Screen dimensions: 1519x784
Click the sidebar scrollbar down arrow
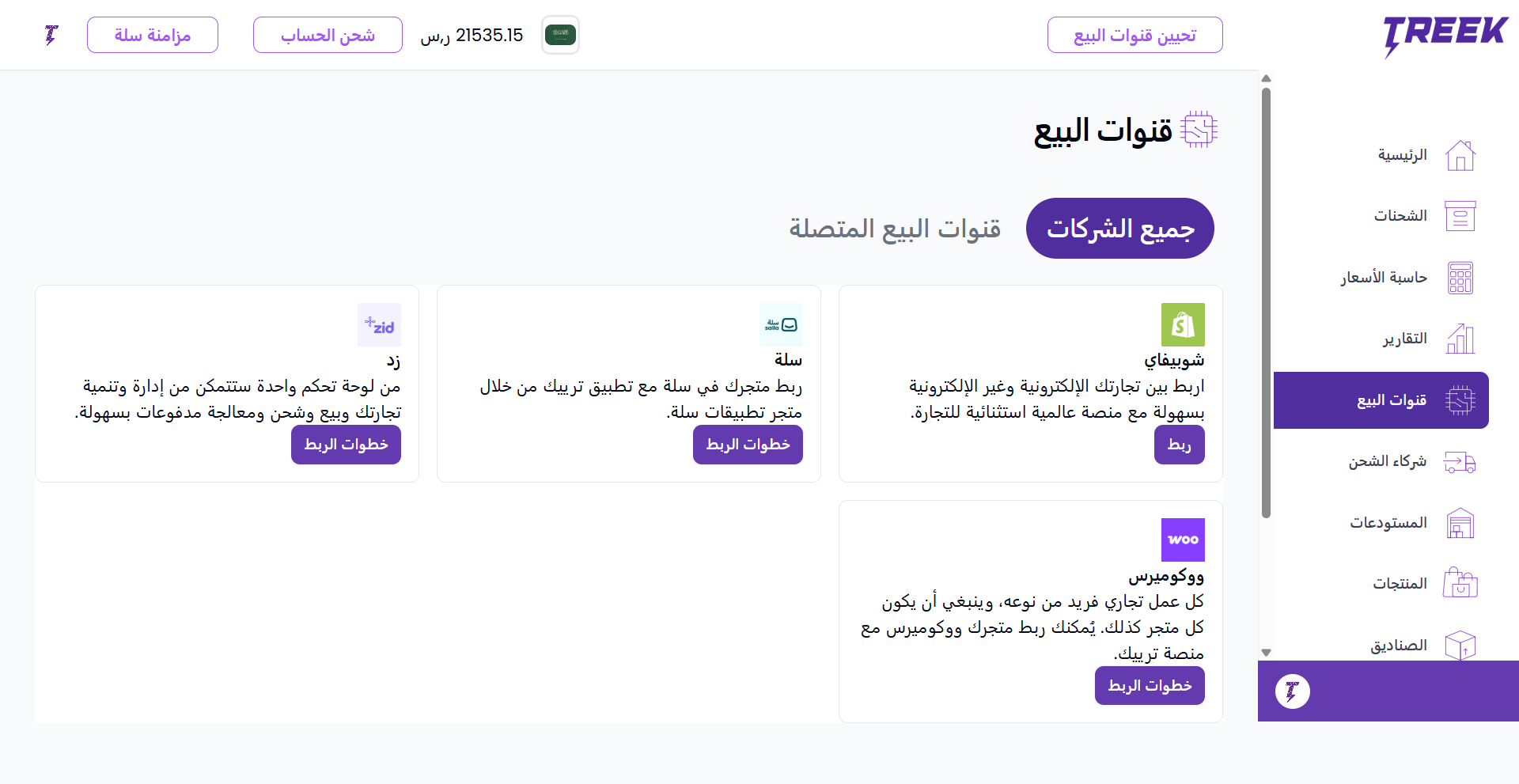click(1266, 653)
